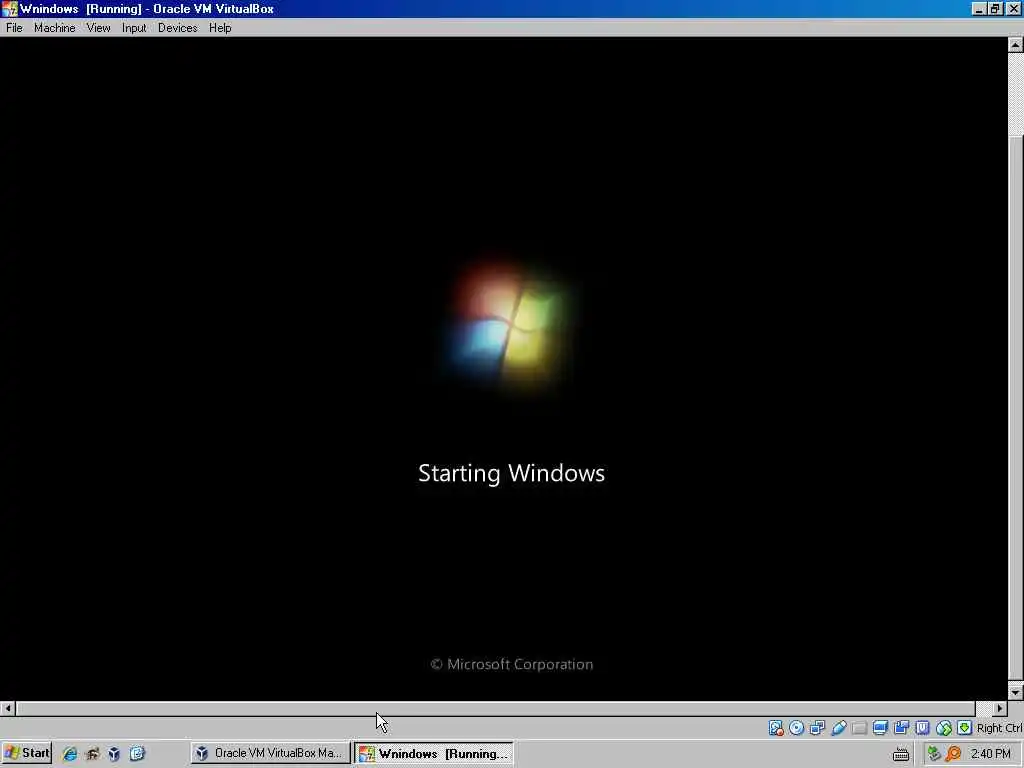Click the horizontal scrollbar left arrow

click(x=7, y=708)
